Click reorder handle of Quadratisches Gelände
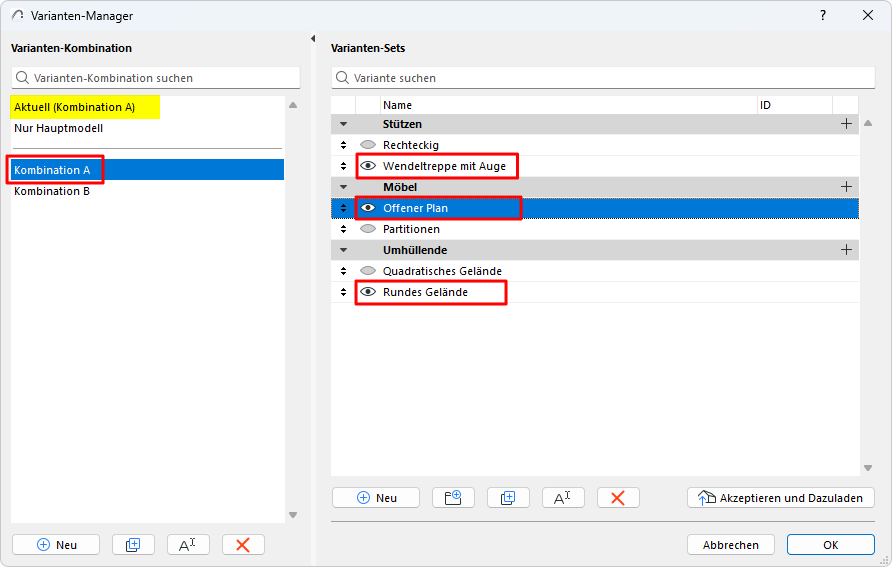 pyautogui.click(x=344, y=271)
